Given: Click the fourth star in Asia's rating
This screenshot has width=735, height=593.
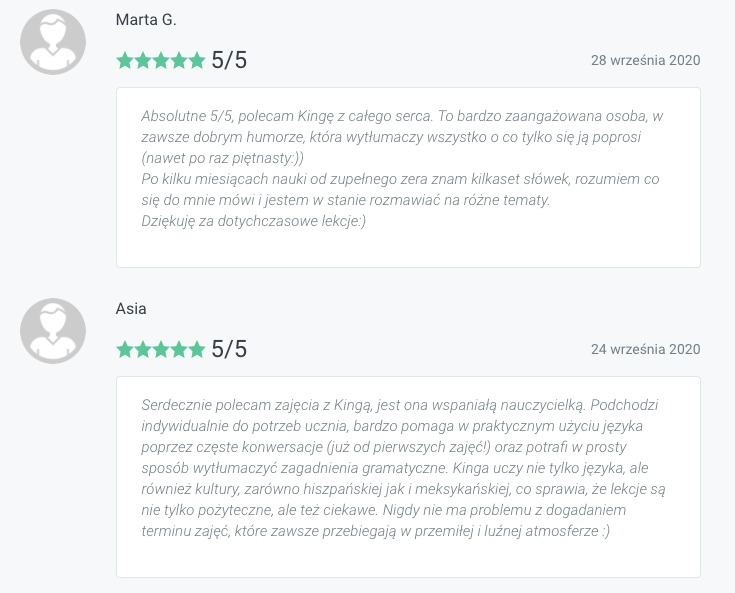Looking at the screenshot, I should pyautogui.click(x=178, y=349).
